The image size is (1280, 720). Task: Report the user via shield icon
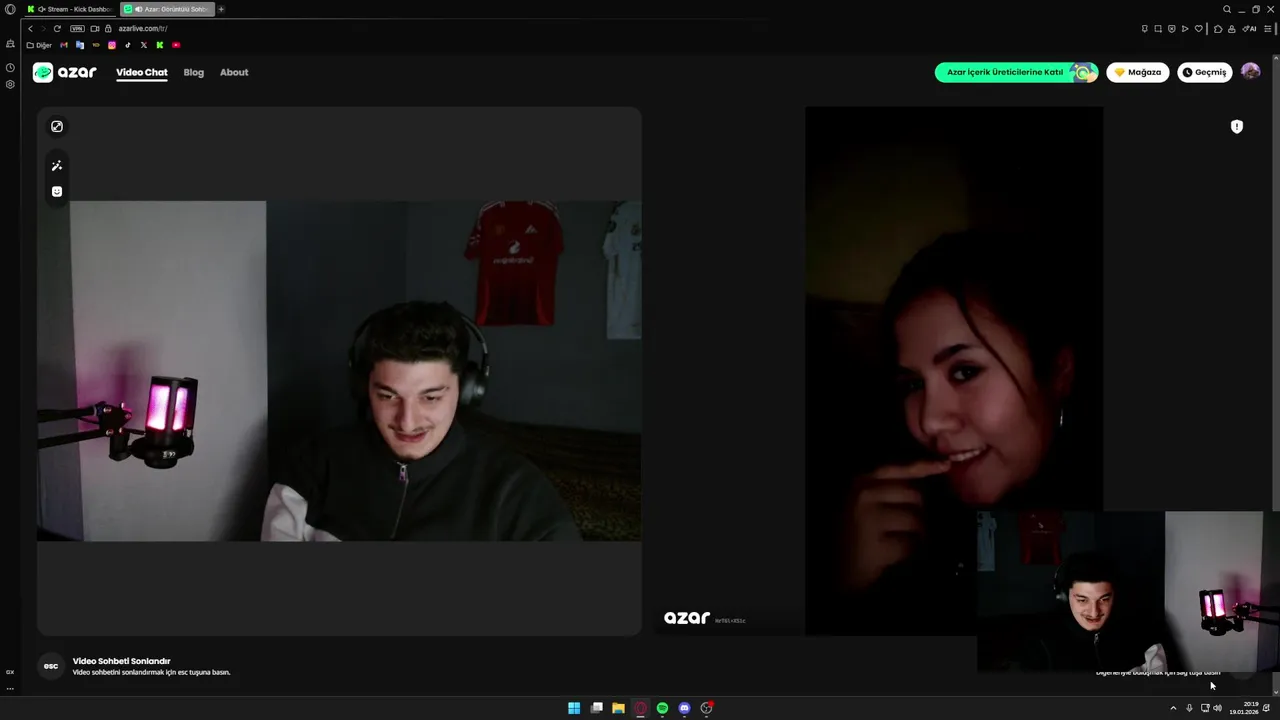click(x=1237, y=126)
